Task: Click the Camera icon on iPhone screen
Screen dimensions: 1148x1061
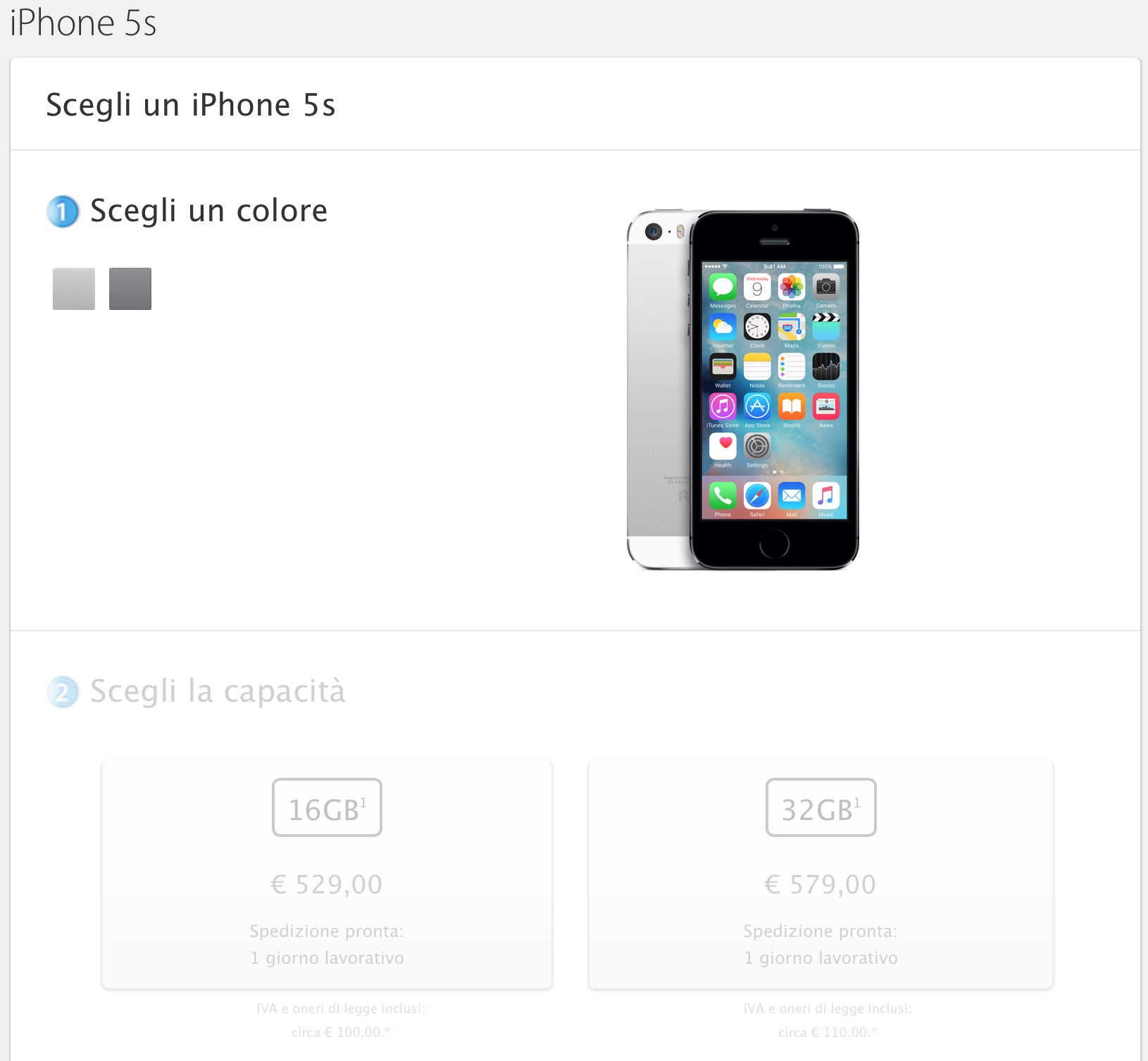Action: point(826,287)
